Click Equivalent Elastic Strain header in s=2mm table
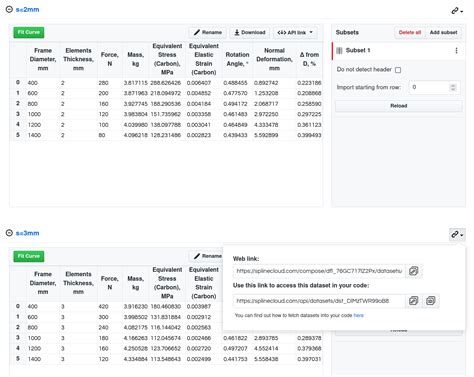This screenshot has width=474, height=377. pyautogui.click(x=204, y=59)
